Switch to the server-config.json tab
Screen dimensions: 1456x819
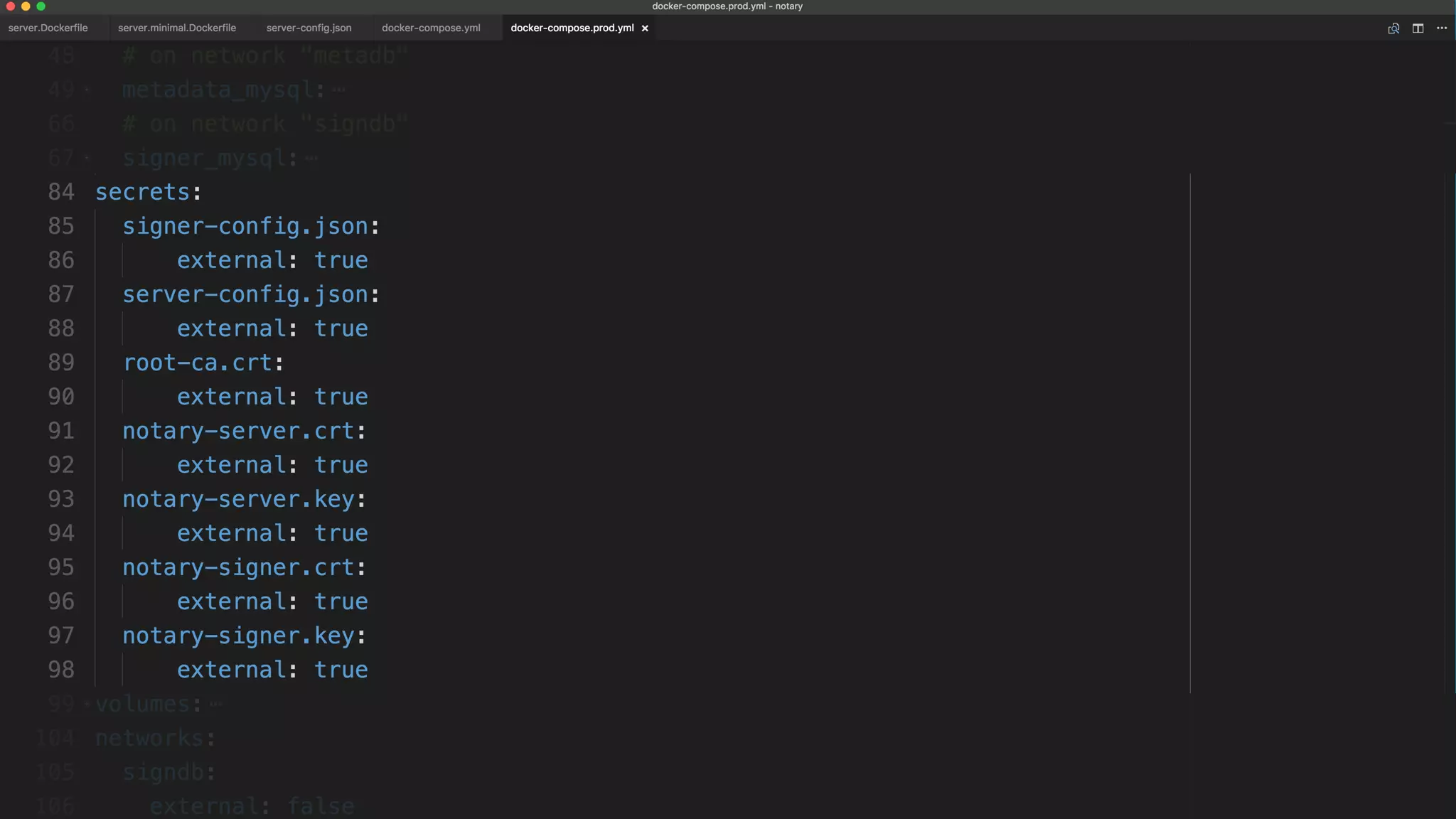pos(309,28)
